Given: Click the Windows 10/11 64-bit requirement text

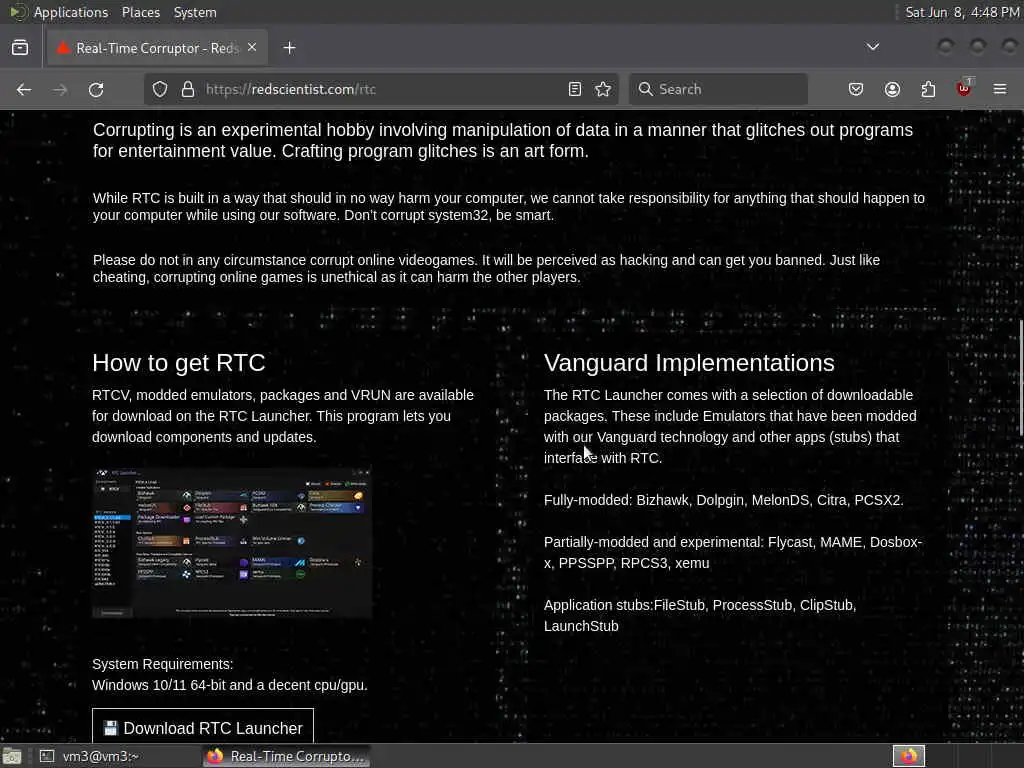Looking at the screenshot, I should [230, 685].
